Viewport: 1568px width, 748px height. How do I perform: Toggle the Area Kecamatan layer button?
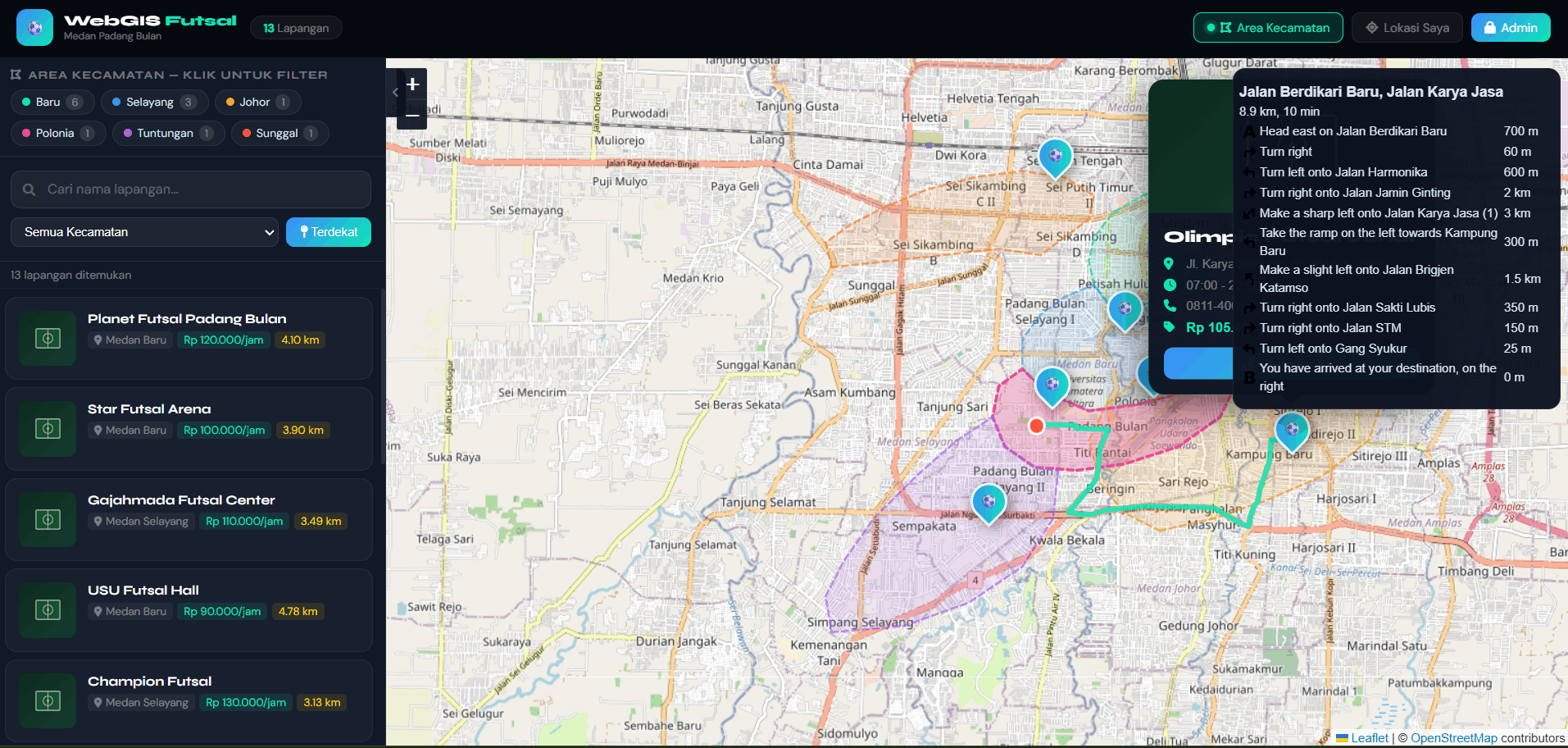tap(1268, 28)
